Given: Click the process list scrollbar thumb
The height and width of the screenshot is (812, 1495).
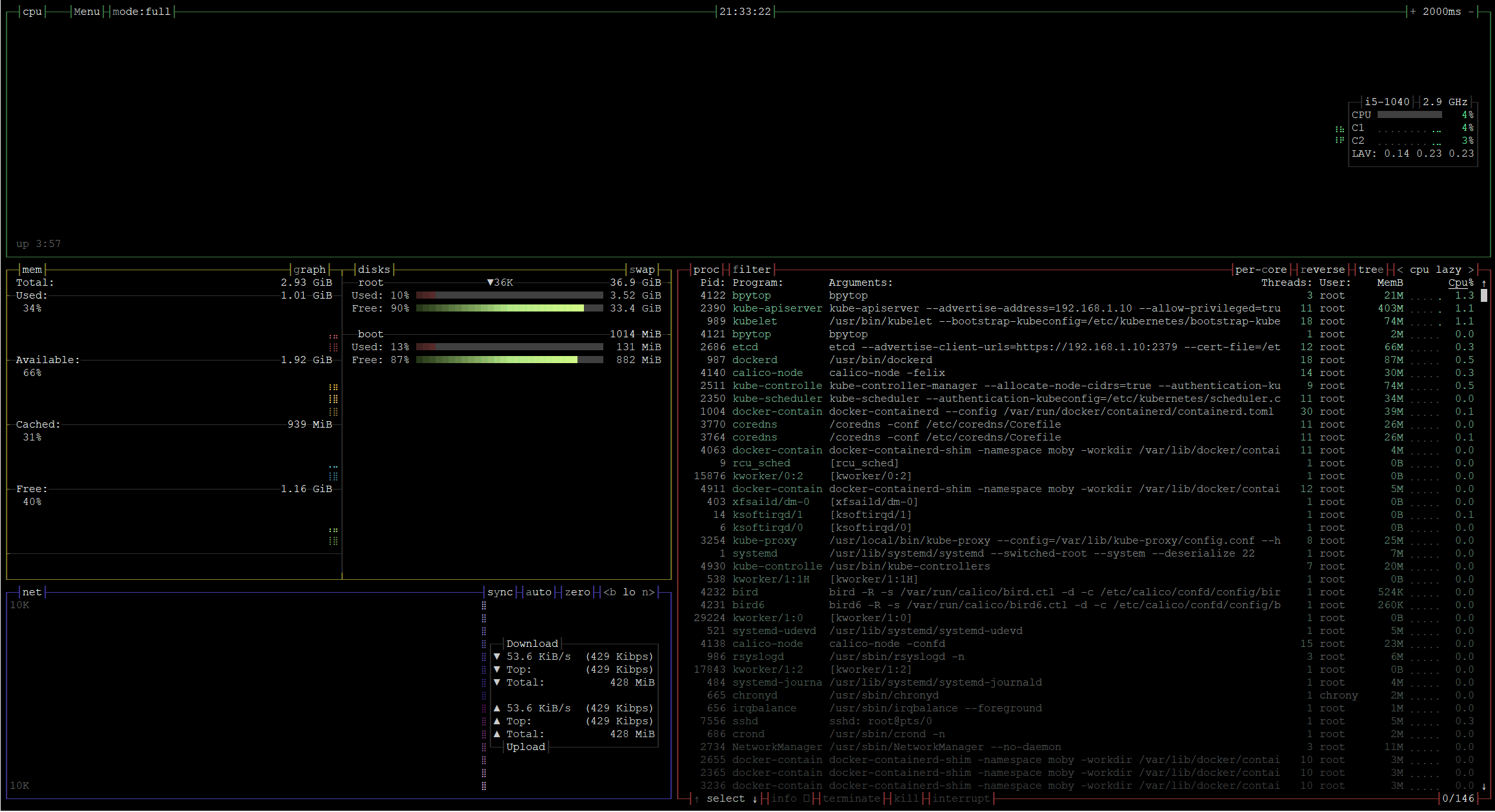Looking at the screenshot, I should 1484,295.
